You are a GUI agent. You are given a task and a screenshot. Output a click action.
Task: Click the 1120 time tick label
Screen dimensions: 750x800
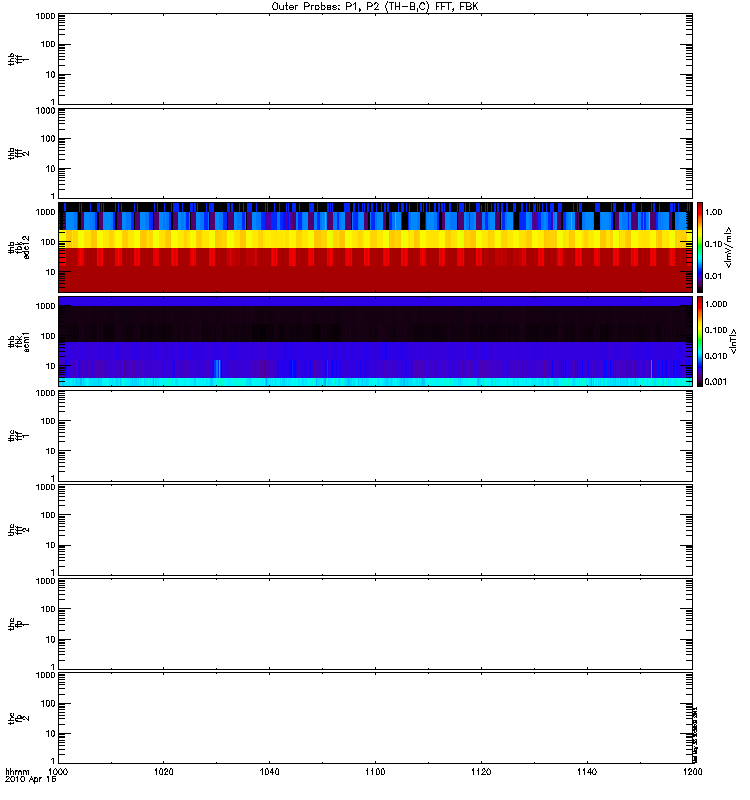481,771
